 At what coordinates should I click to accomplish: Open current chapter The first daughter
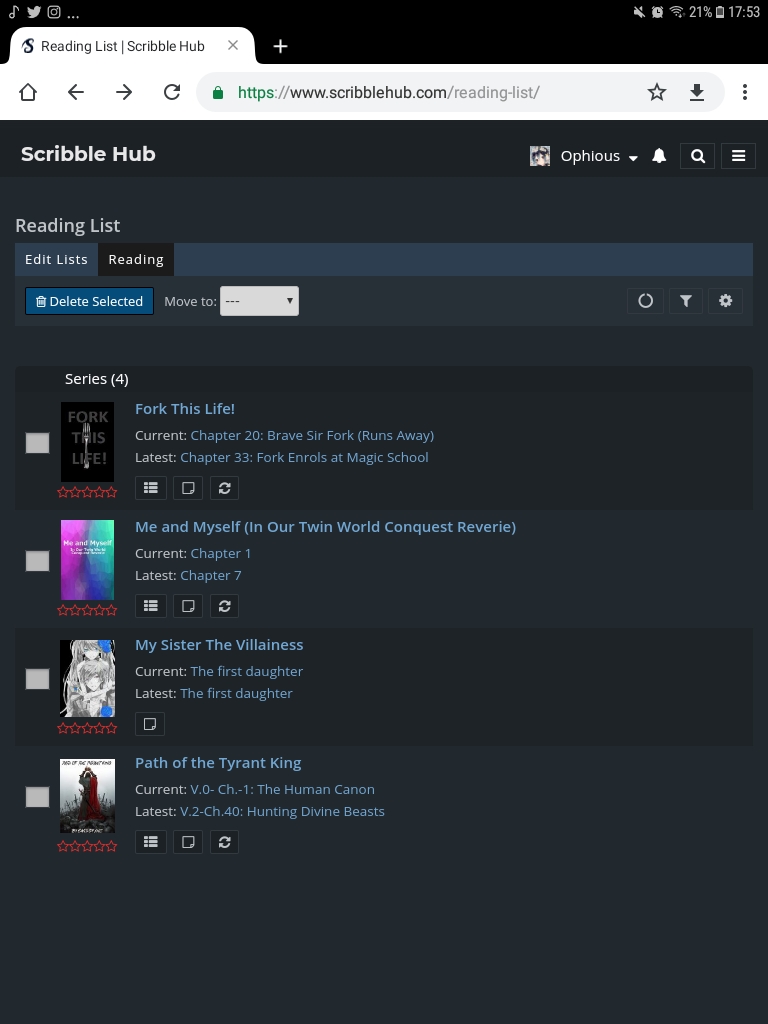247,671
